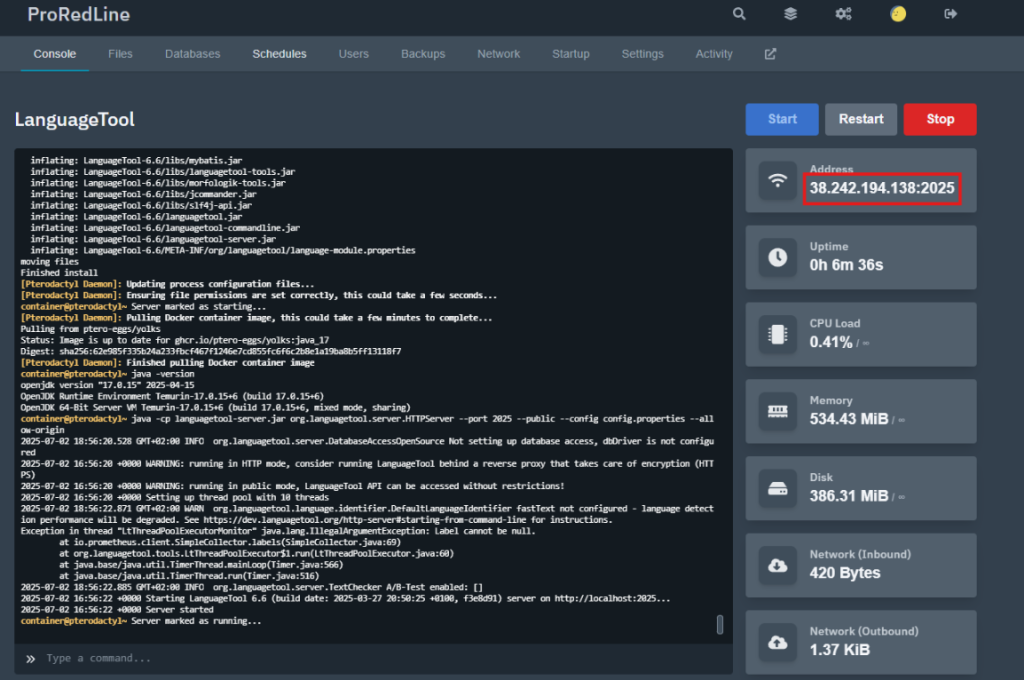Image resolution: width=1024 pixels, height=680 pixels.
Task: Restart the LanguageTool server
Action: coord(861,120)
